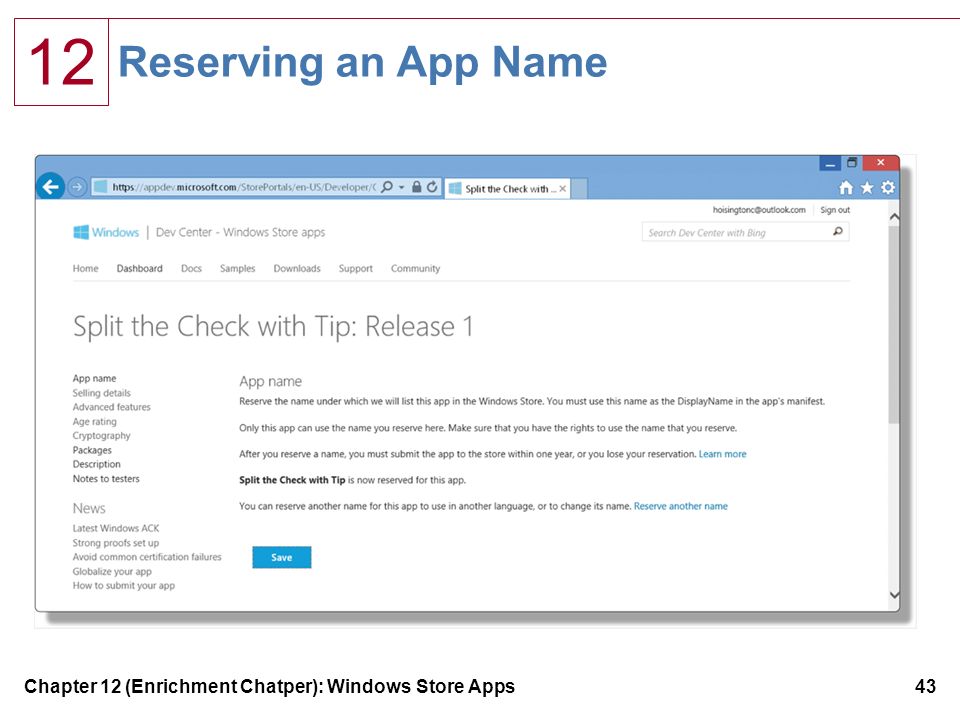960x720 pixels.
Task: Select Description in the sidebar
Action: click(97, 464)
